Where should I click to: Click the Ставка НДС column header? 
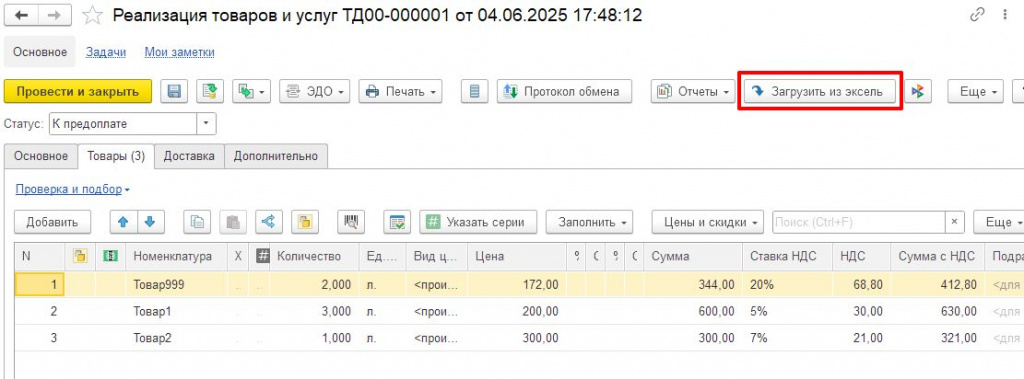click(x=788, y=257)
